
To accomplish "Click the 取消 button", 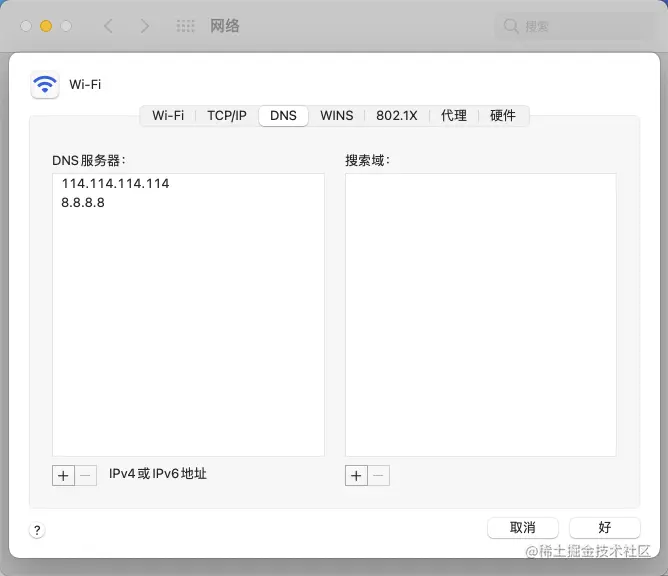I will [523, 528].
